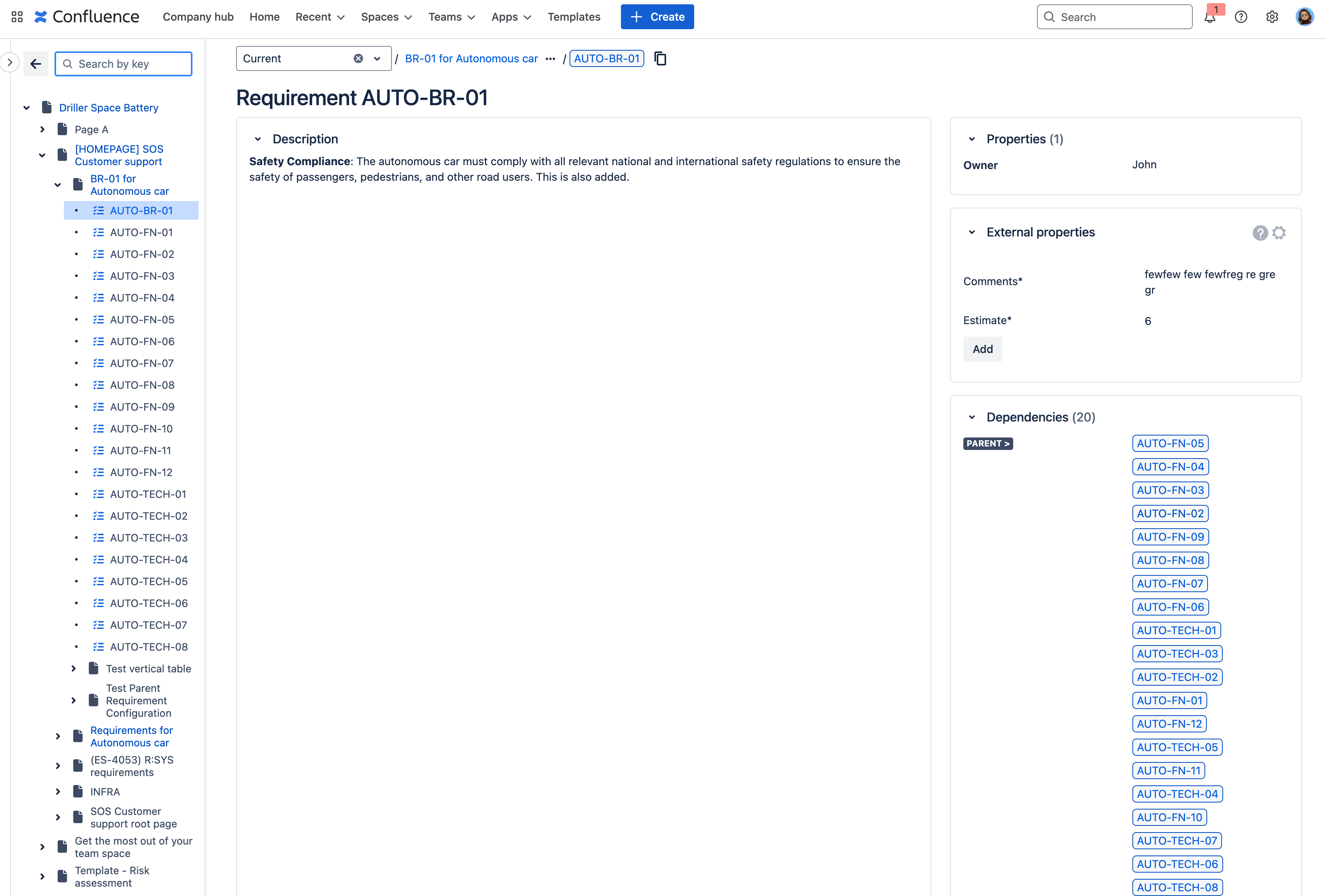Viewport: 1326px width, 896px height.
Task: Open the AUTO-TECH-01 dependency link
Action: [x=1176, y=631]
